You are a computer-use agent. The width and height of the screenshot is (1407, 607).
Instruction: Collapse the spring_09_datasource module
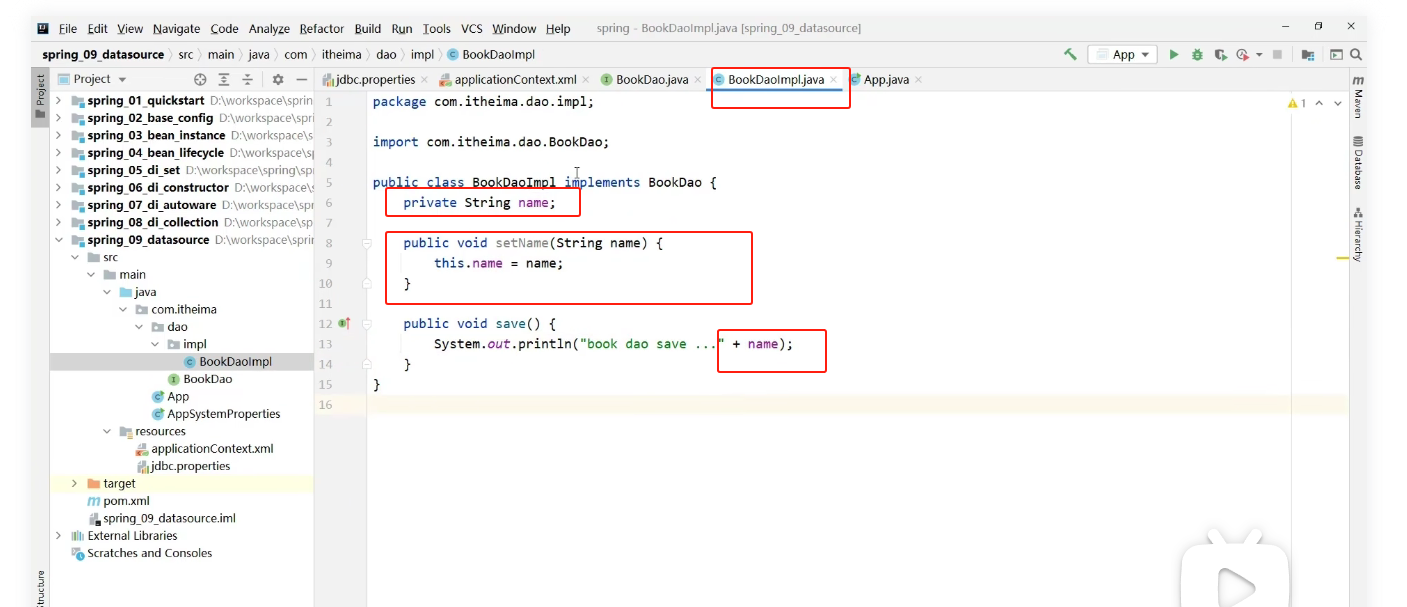point(58,240)
